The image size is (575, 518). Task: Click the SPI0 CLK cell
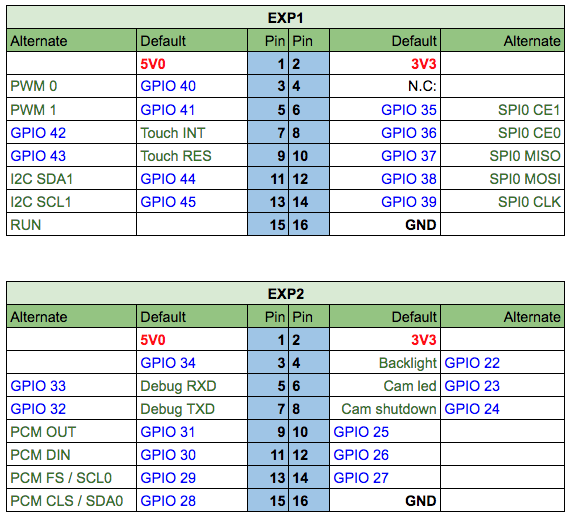tap(502, 202)
